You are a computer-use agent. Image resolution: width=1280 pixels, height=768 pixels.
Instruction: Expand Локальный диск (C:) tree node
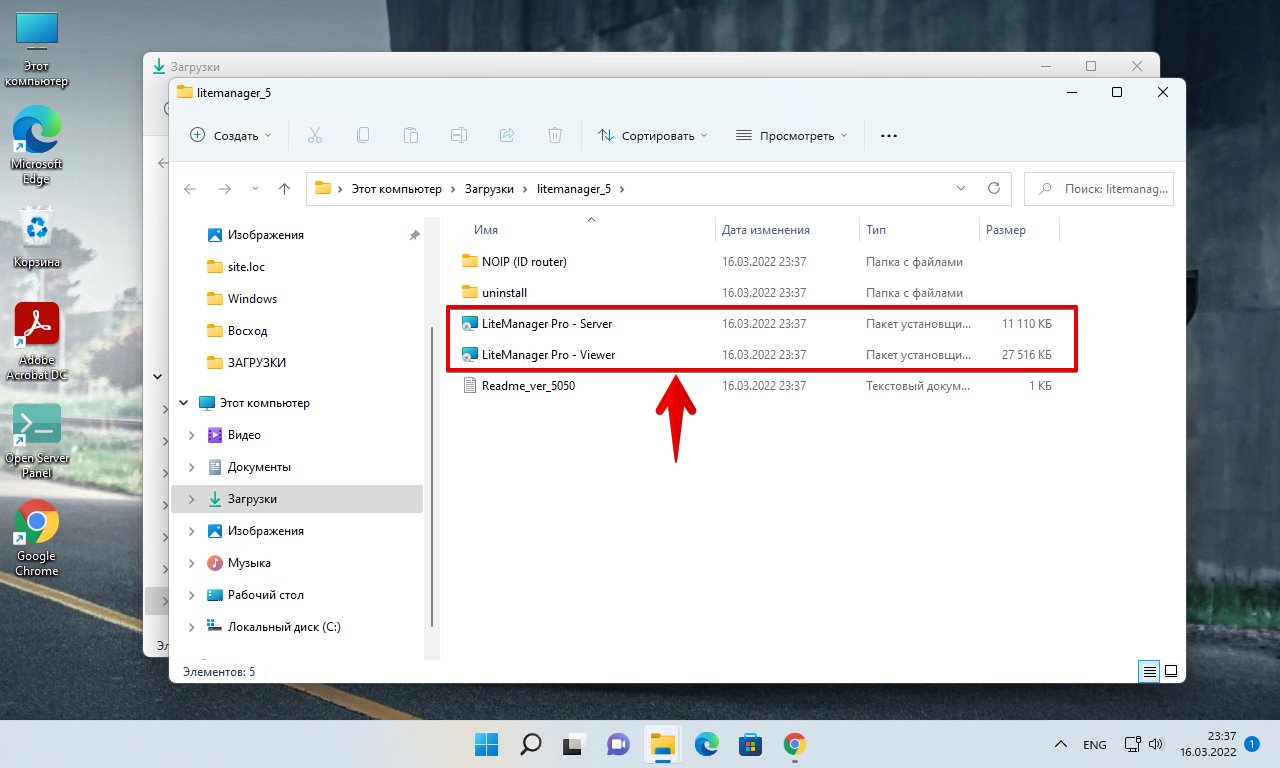pos(192,627)
